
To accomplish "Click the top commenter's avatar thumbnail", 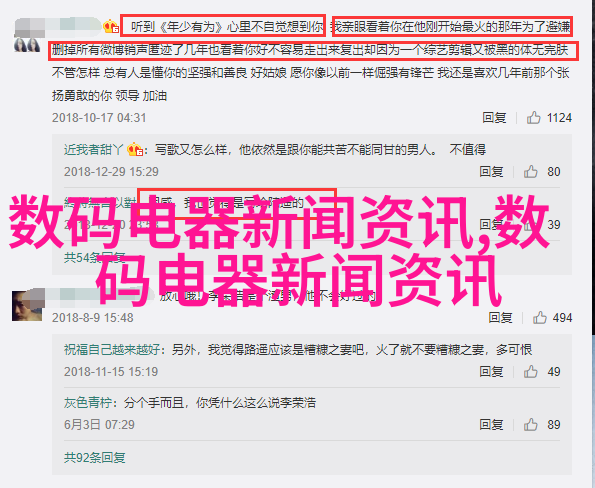I will [27, 45].
